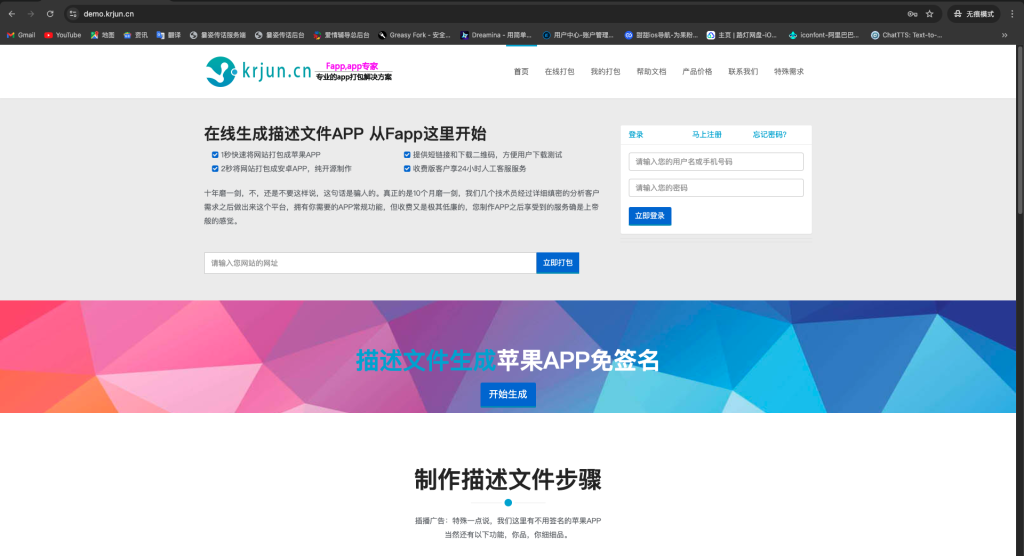
Task: Open the 主页 | 路灯网盘 bookmark
Action: coord(741,35)
